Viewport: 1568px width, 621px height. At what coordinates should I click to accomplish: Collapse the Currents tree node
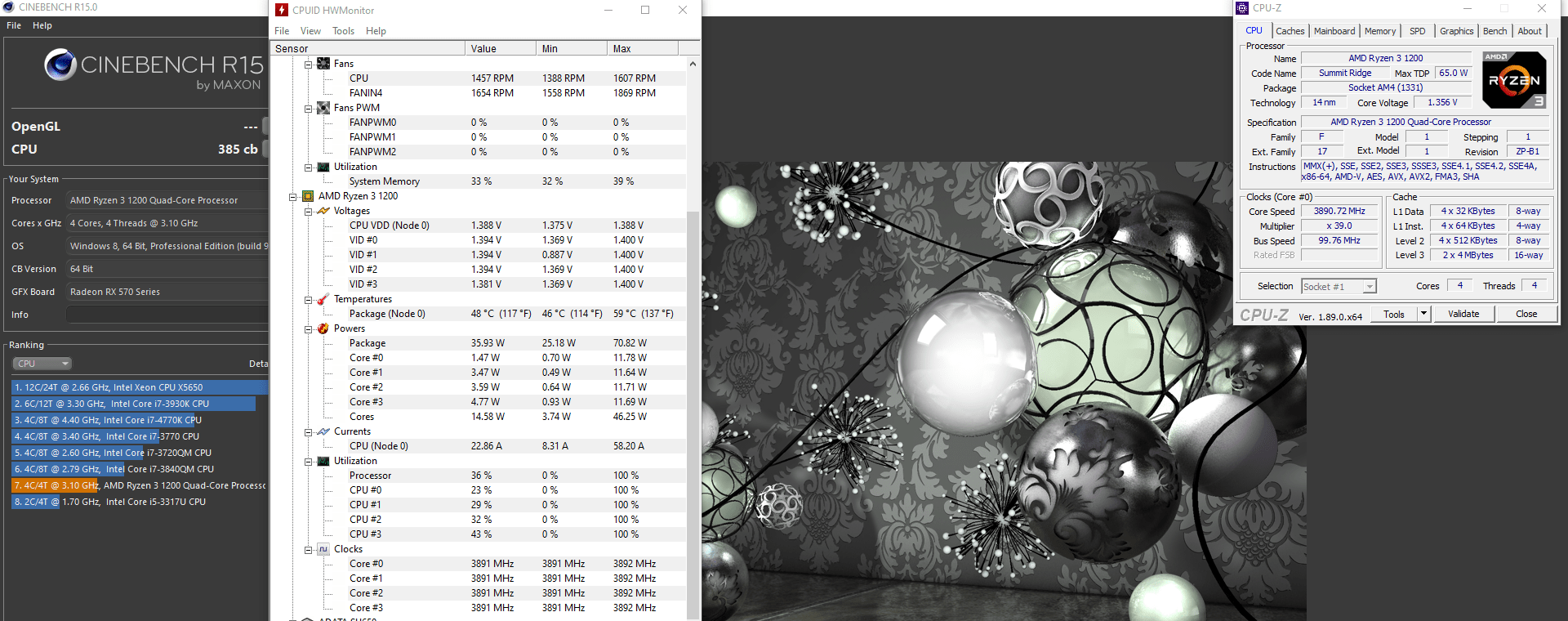tap(309, 431)
